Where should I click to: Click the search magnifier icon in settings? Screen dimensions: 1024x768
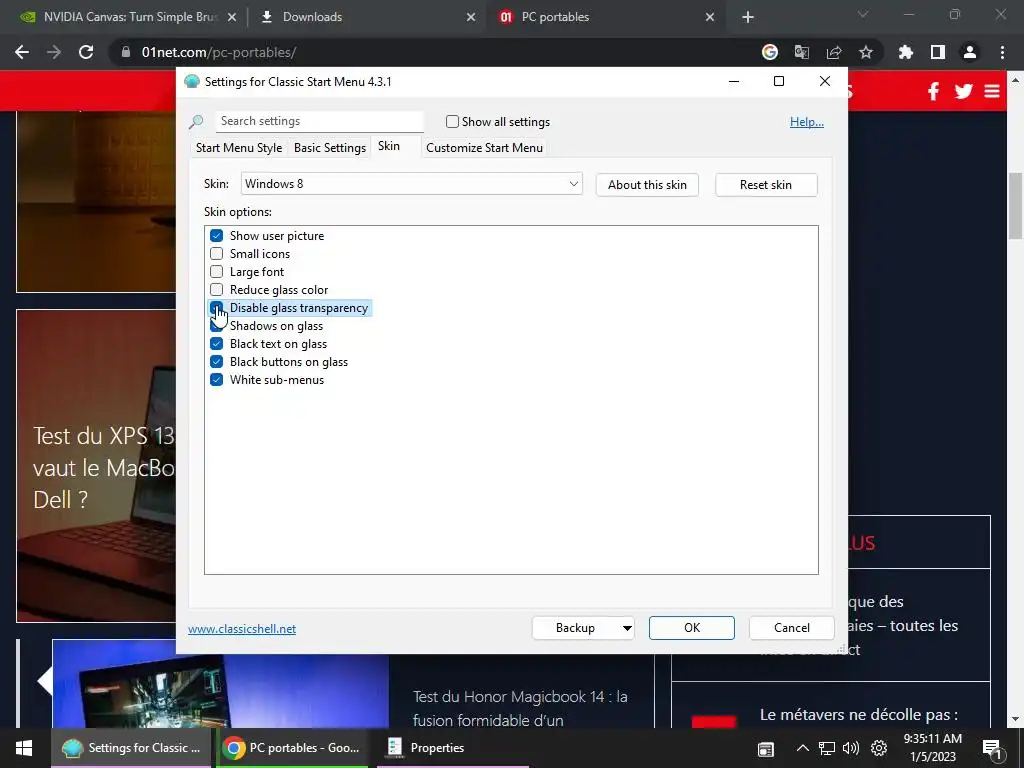196,121
